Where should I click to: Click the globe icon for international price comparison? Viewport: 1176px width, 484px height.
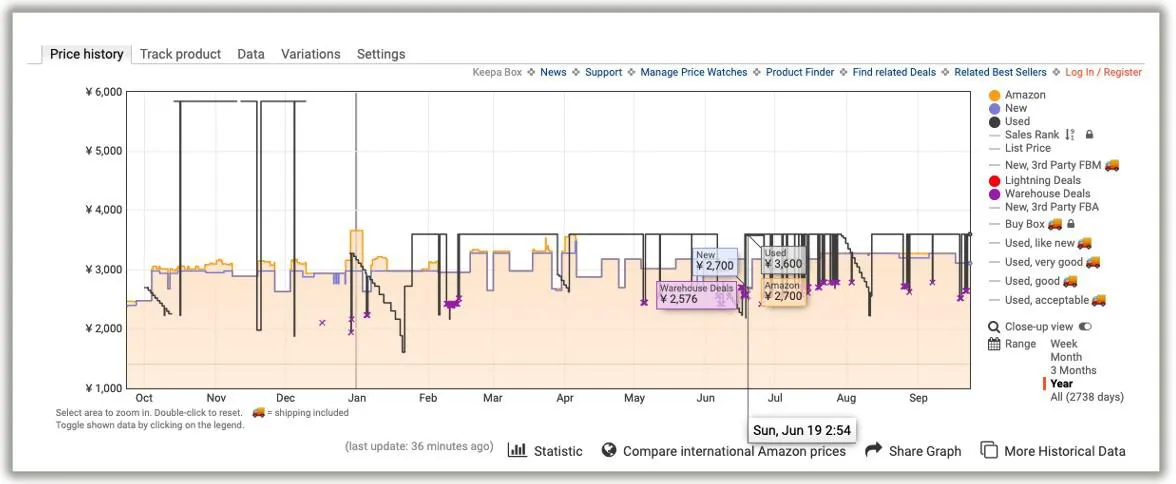(608, 450)
